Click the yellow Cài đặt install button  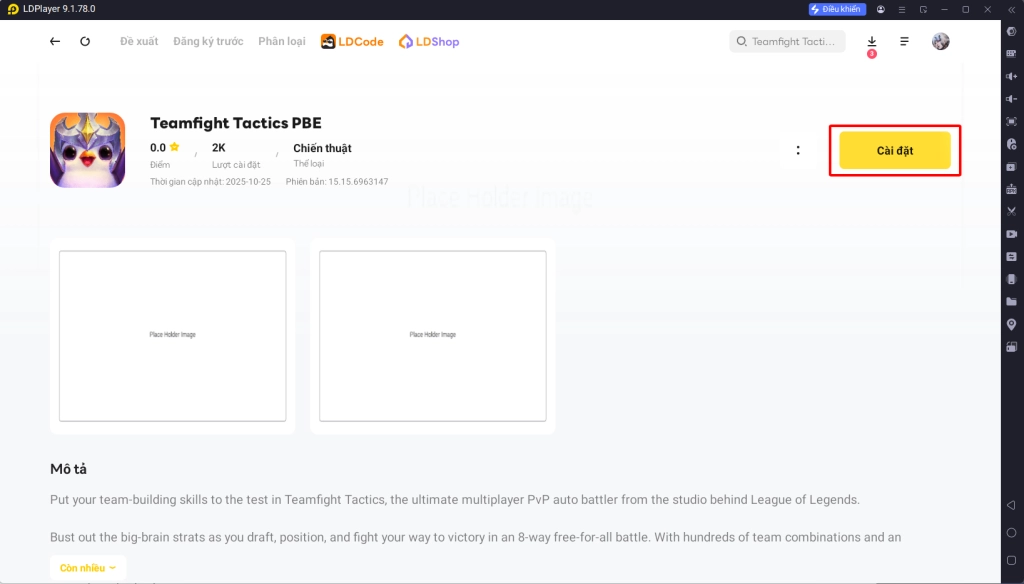point(894,150)
